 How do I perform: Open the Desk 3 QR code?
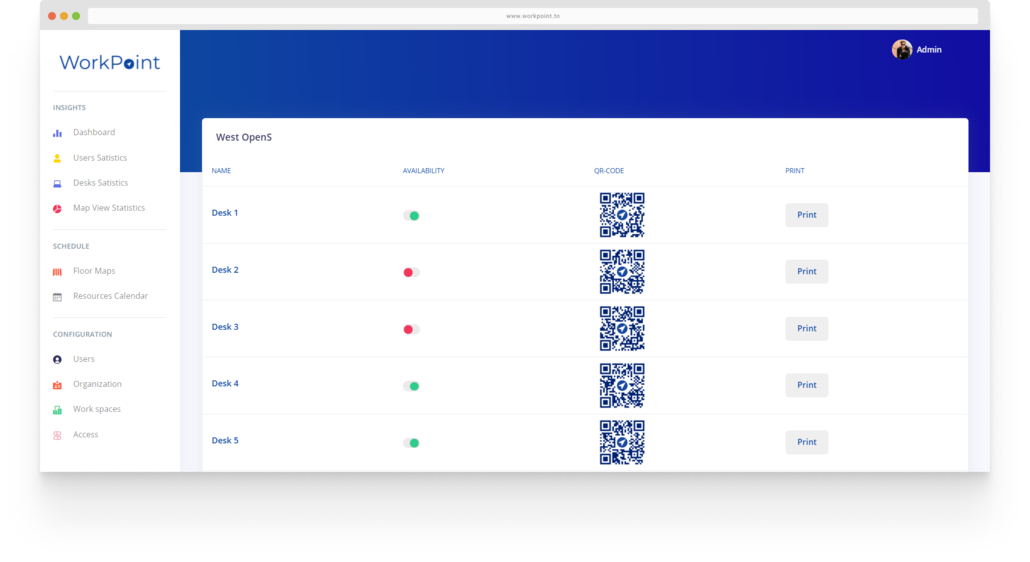pos(621,328)
